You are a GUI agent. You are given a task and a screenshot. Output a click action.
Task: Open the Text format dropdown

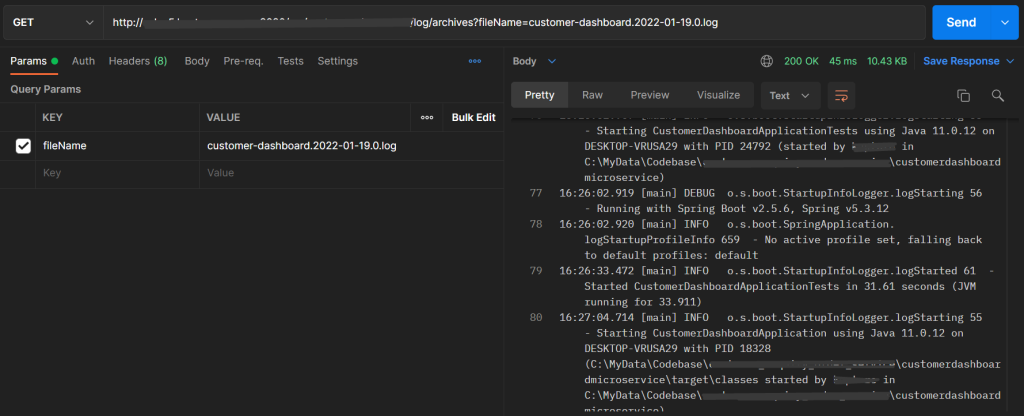(x=790, y=96)
